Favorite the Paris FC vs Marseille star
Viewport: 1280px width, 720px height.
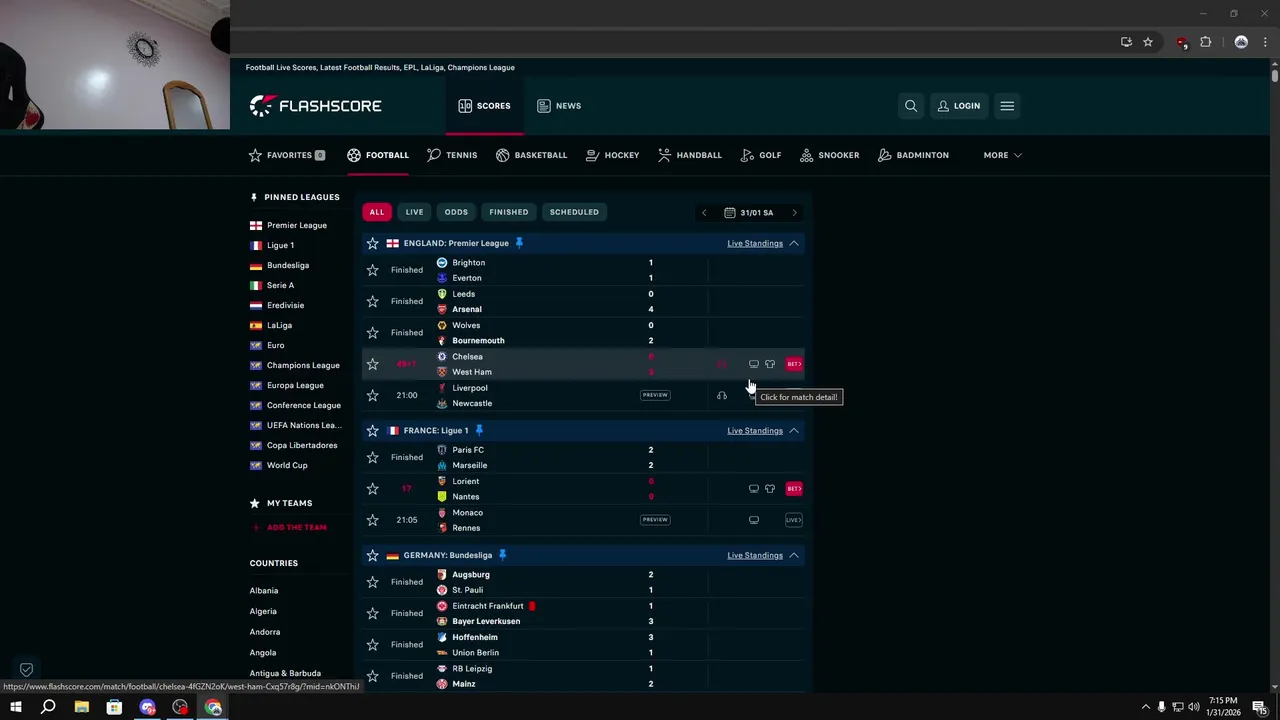coord(373,457)
